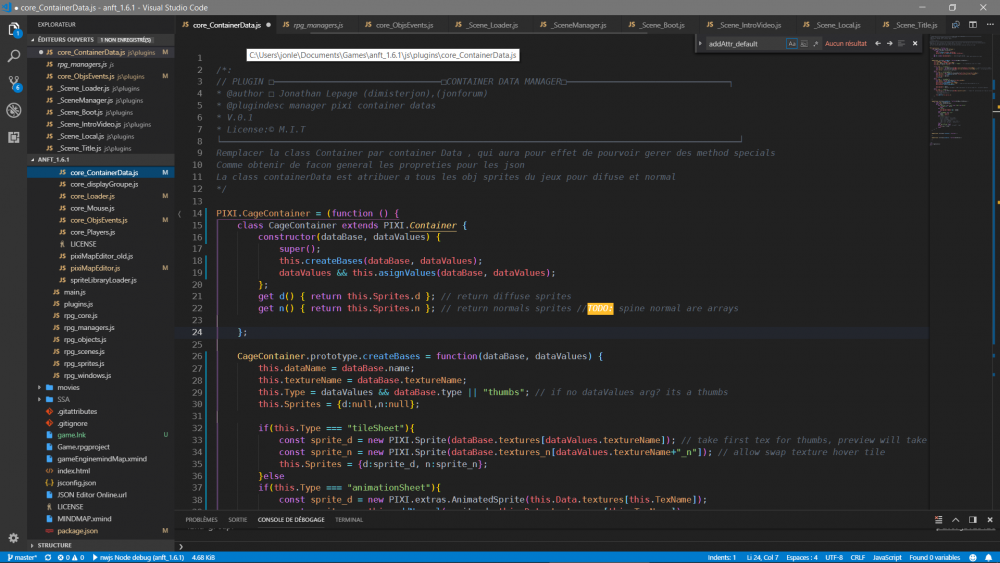This screenshot has width=1000, height=563.
Task: Open Source Control view in activity bar
Action: (13, 84)
